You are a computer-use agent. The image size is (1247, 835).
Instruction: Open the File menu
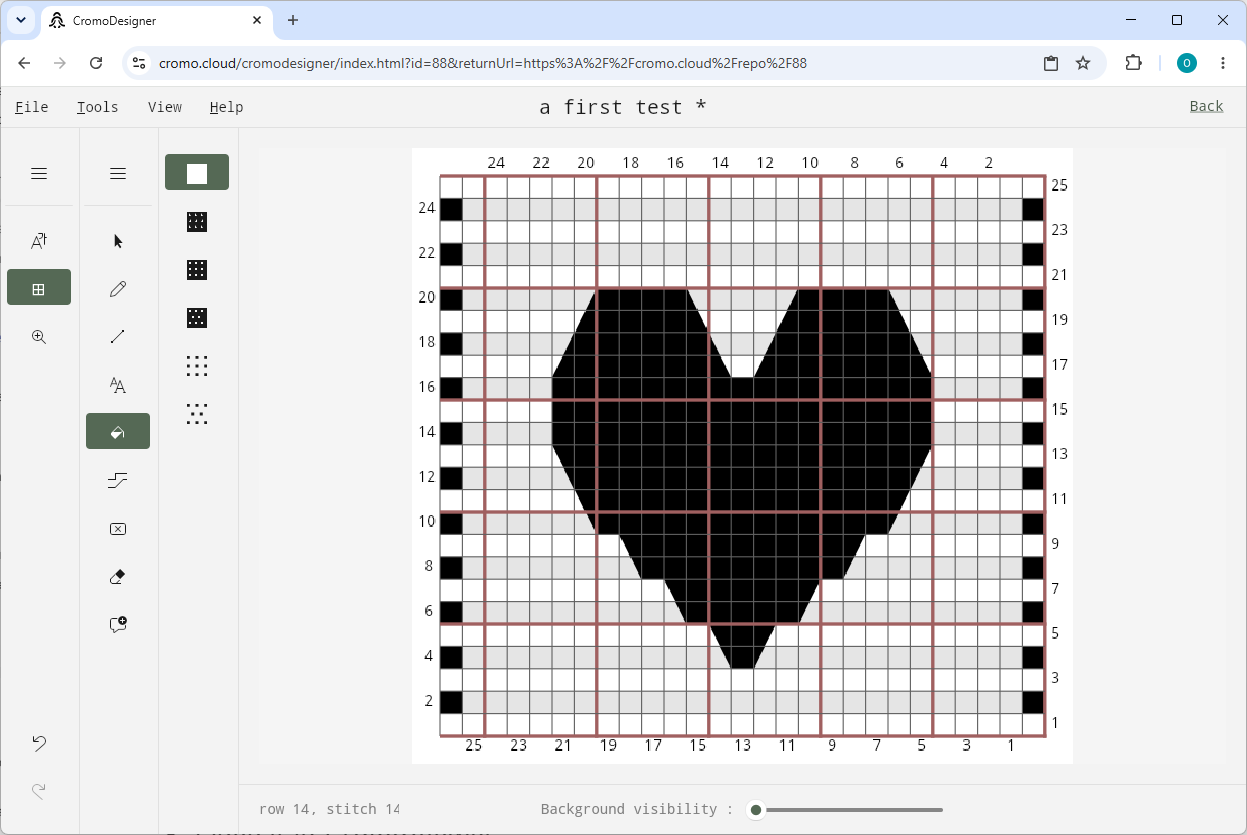32,107
